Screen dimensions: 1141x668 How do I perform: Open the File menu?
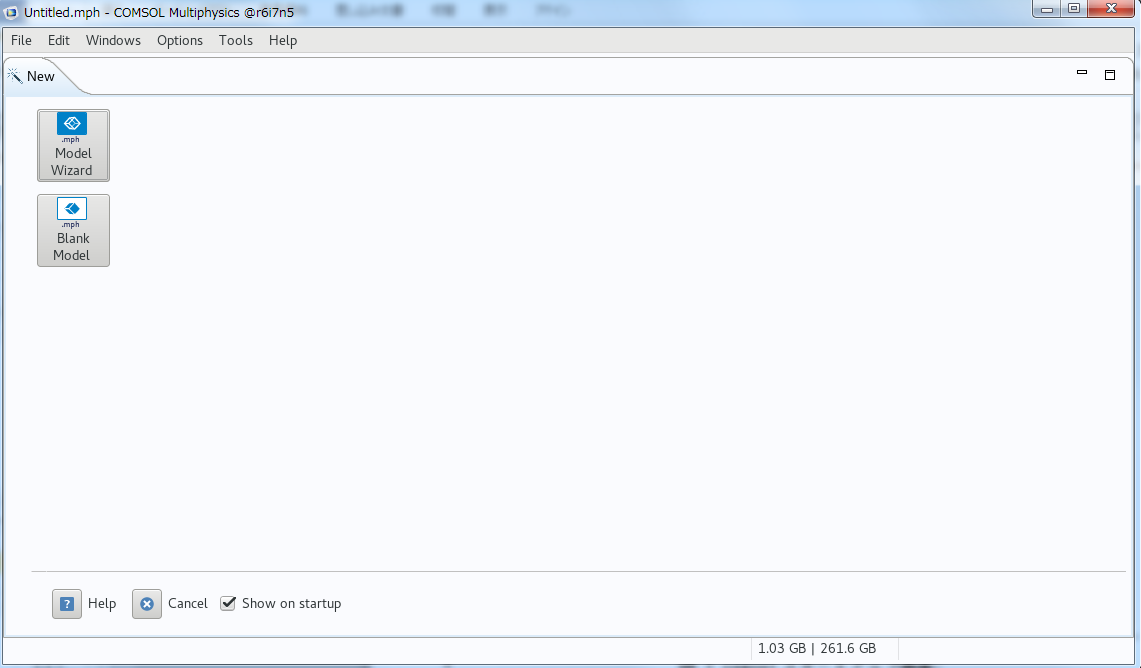tap(21, 41)
